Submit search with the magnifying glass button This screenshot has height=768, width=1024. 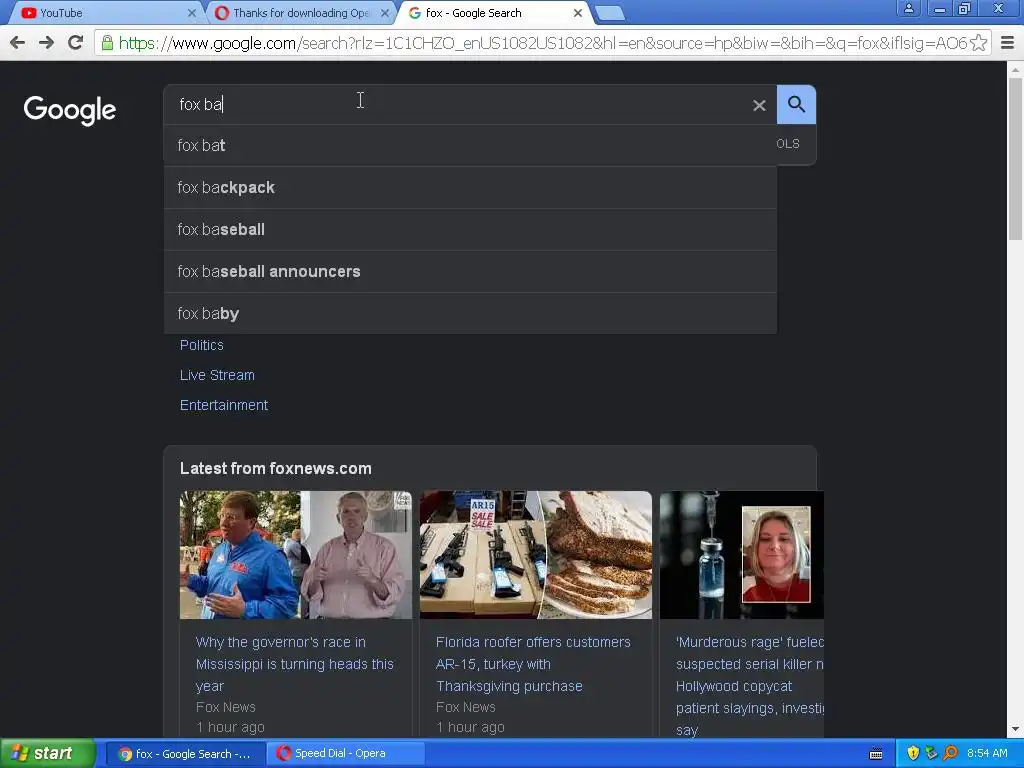[796, 104]
